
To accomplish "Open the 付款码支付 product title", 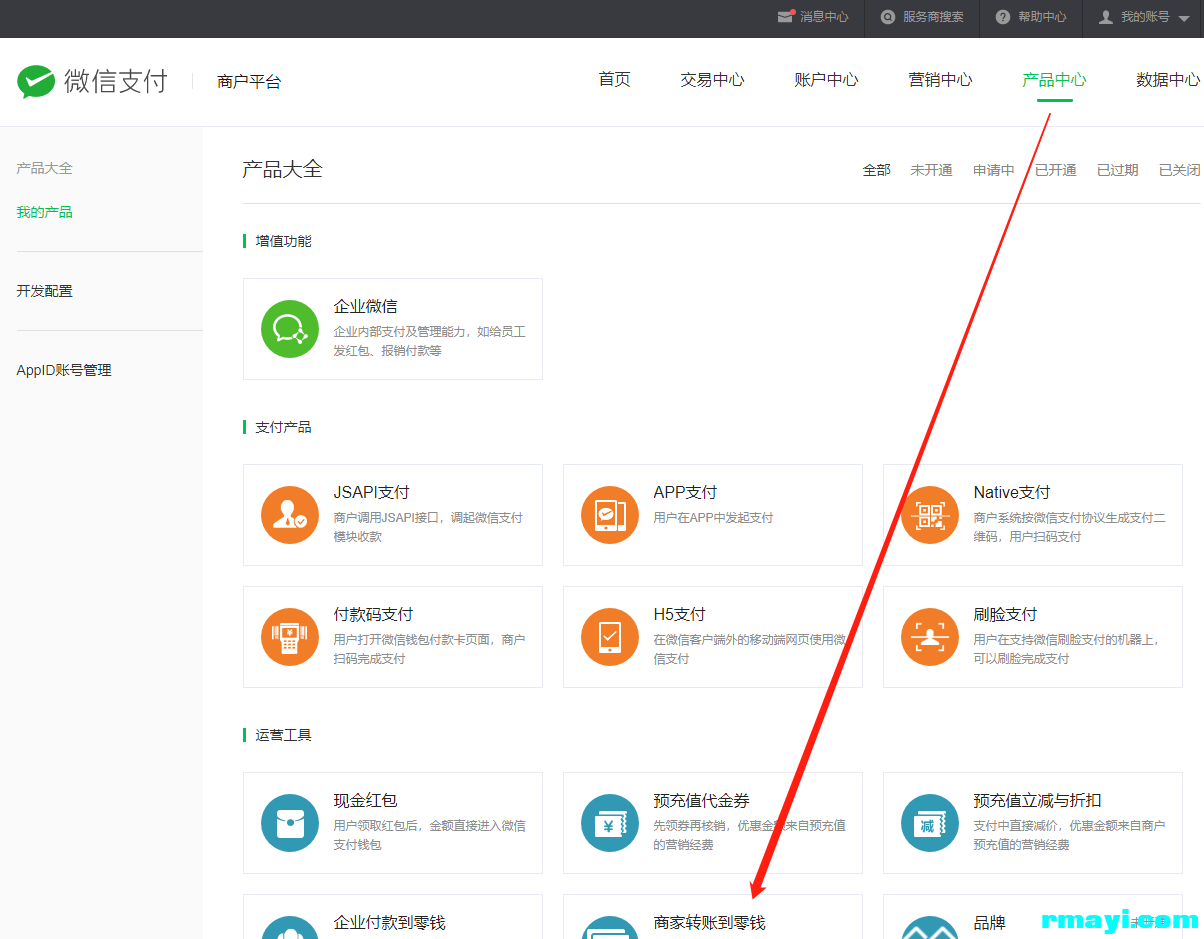I will tap(373, 614).
